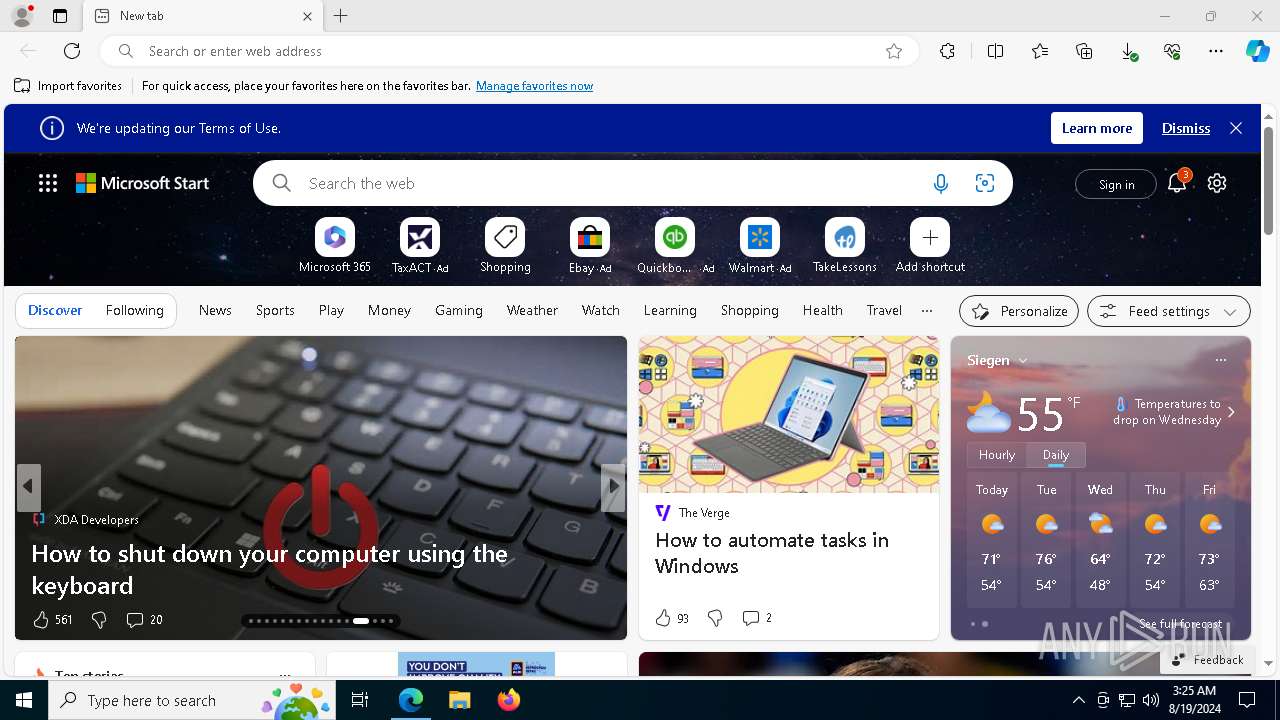Open the News category
Viewport: 1280px width, 720px height.
[x=215, y=311]
